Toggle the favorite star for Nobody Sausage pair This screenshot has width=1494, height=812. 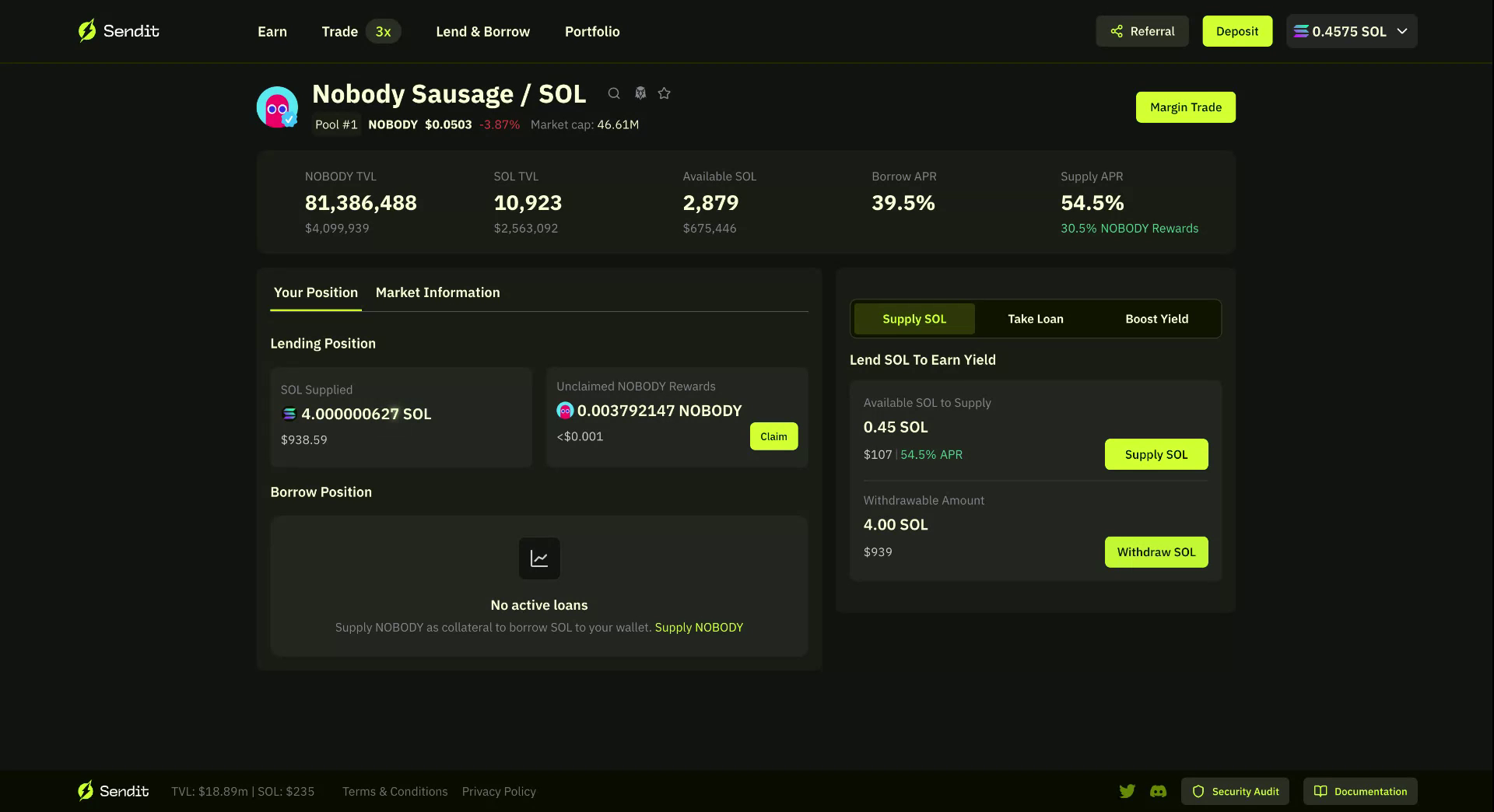click(665, 93)
